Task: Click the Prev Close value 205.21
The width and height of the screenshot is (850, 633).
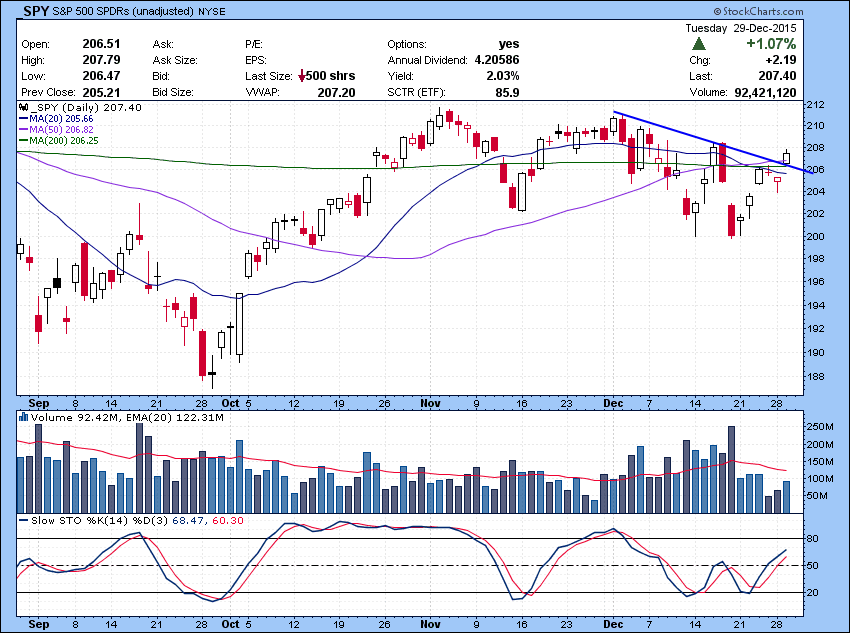Action: (x=101, y=92)
